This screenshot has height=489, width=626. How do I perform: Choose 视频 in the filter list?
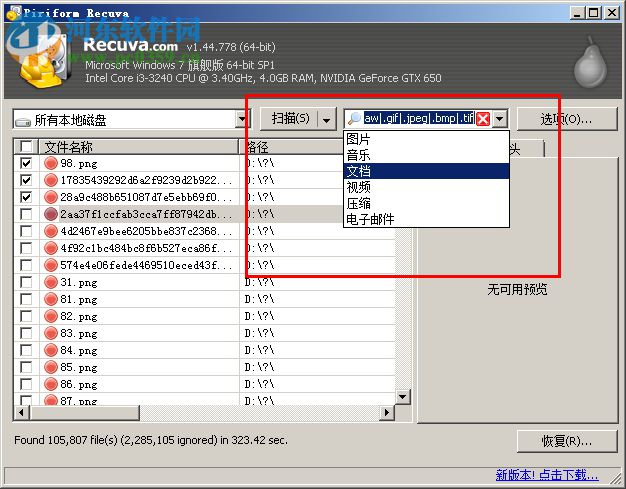[426, 187]
